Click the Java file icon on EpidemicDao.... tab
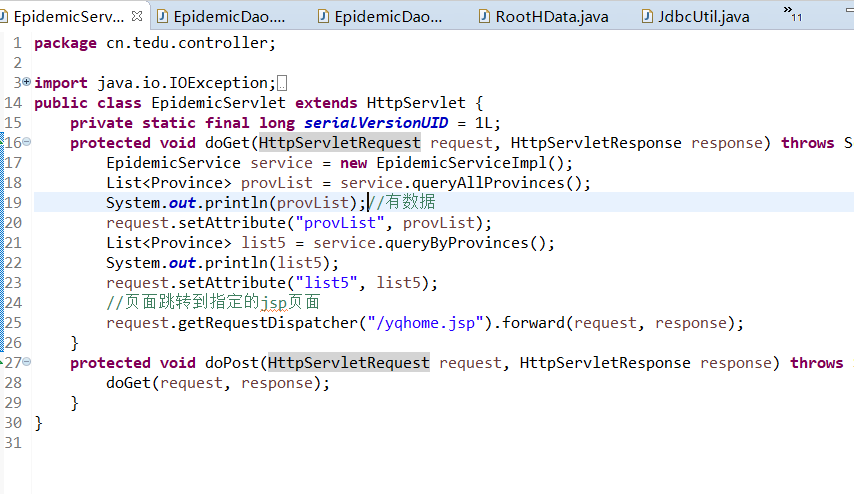This screenshot has width=854, height=494. pos(162,17)
